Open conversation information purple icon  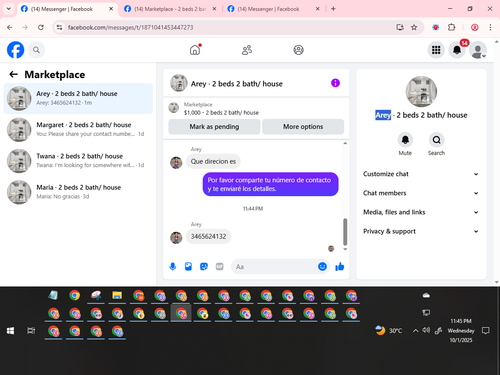click(x=335, y=83)
